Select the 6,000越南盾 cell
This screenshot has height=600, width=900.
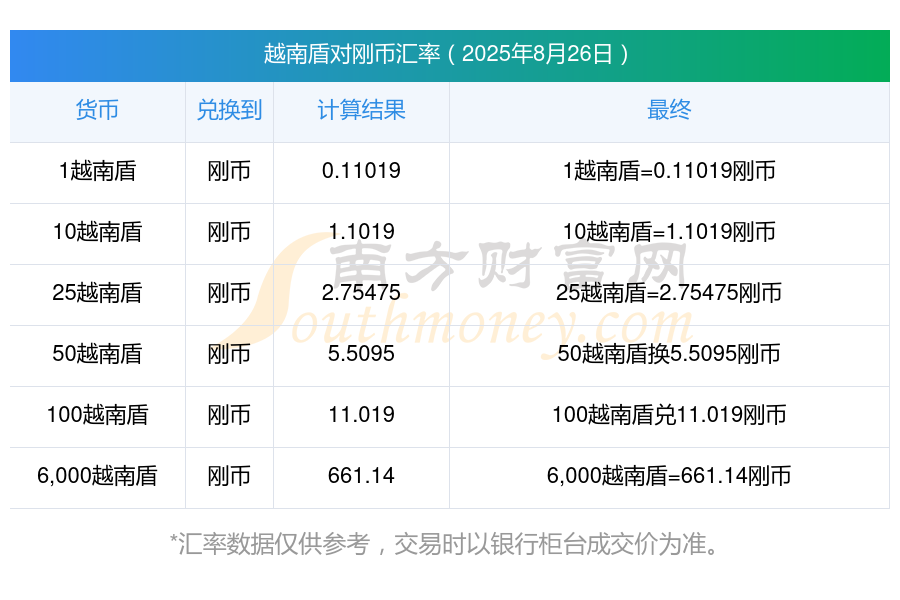[97, 476]
